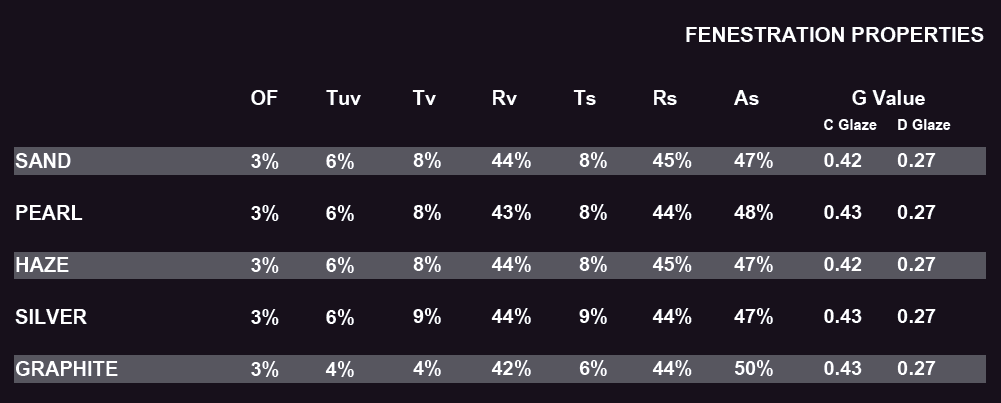Click the FENESTRATION PROPERTIES title
The height and width of the screenshot is (403, 1001).
[834, 34]
